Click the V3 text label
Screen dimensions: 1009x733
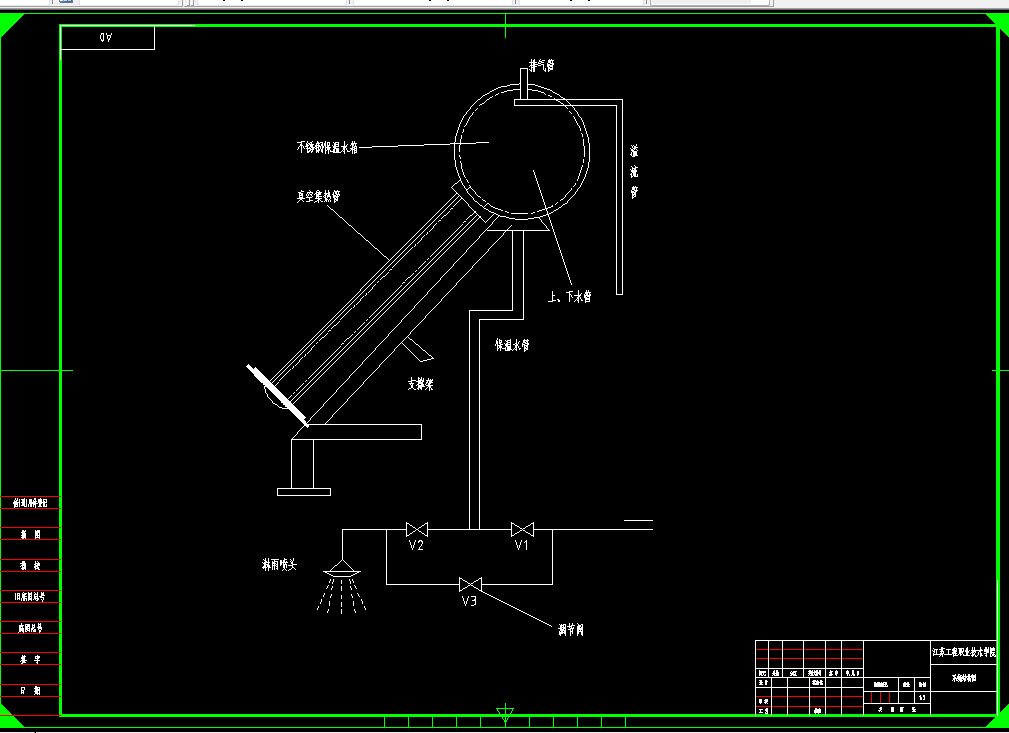[x=469, y=601]
